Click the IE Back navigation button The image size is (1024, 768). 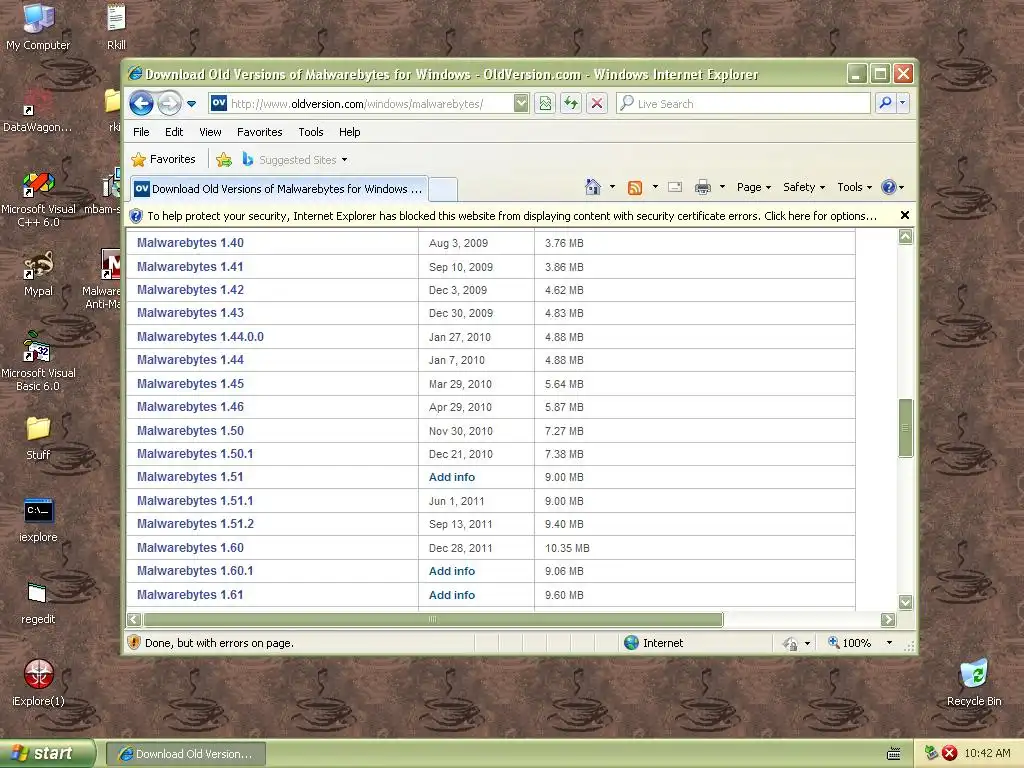tap(141, 103)
